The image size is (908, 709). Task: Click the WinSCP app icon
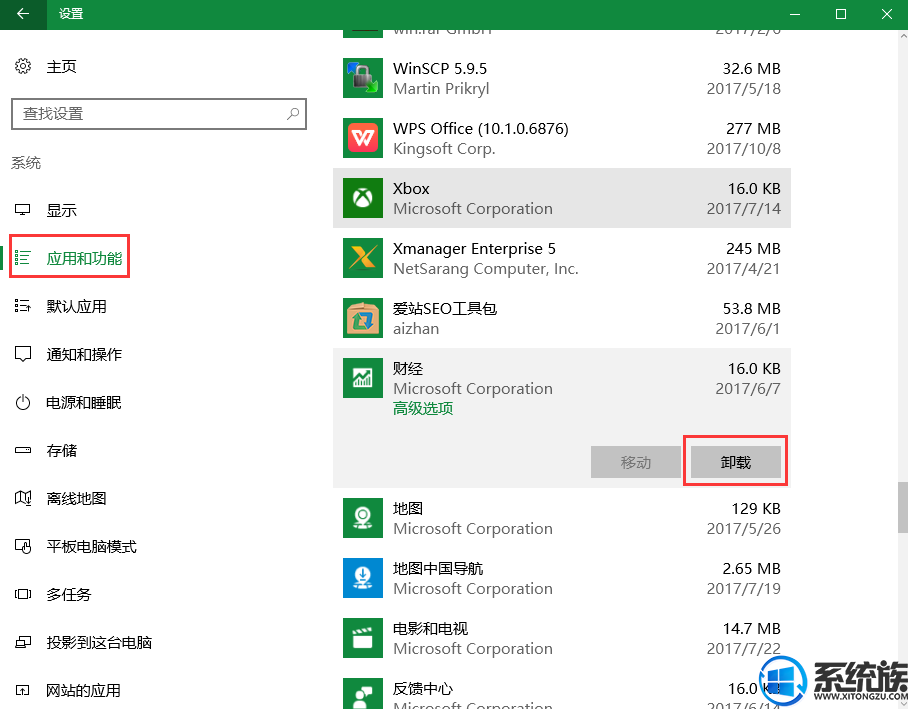pos(363,78)
